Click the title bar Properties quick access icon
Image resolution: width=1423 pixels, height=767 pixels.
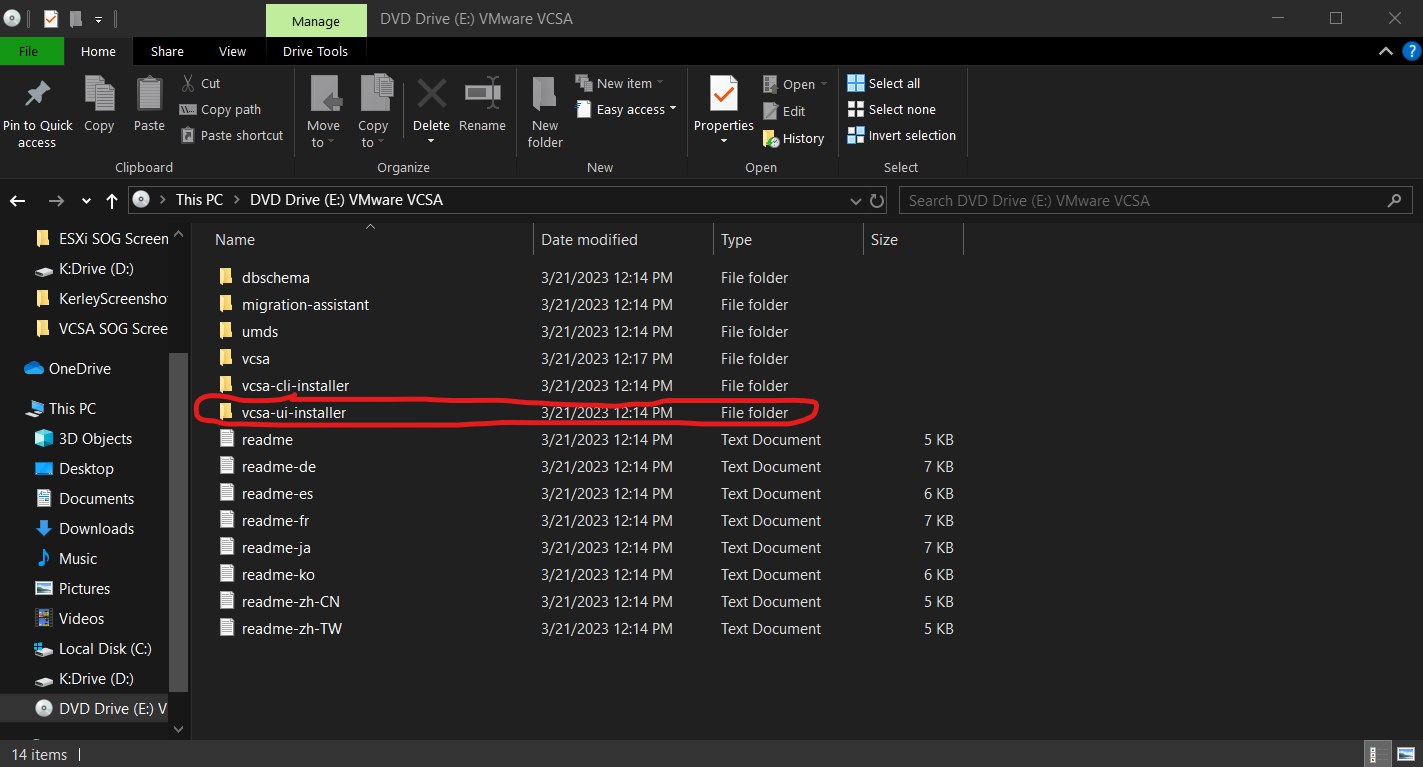(x=51, y=18)
